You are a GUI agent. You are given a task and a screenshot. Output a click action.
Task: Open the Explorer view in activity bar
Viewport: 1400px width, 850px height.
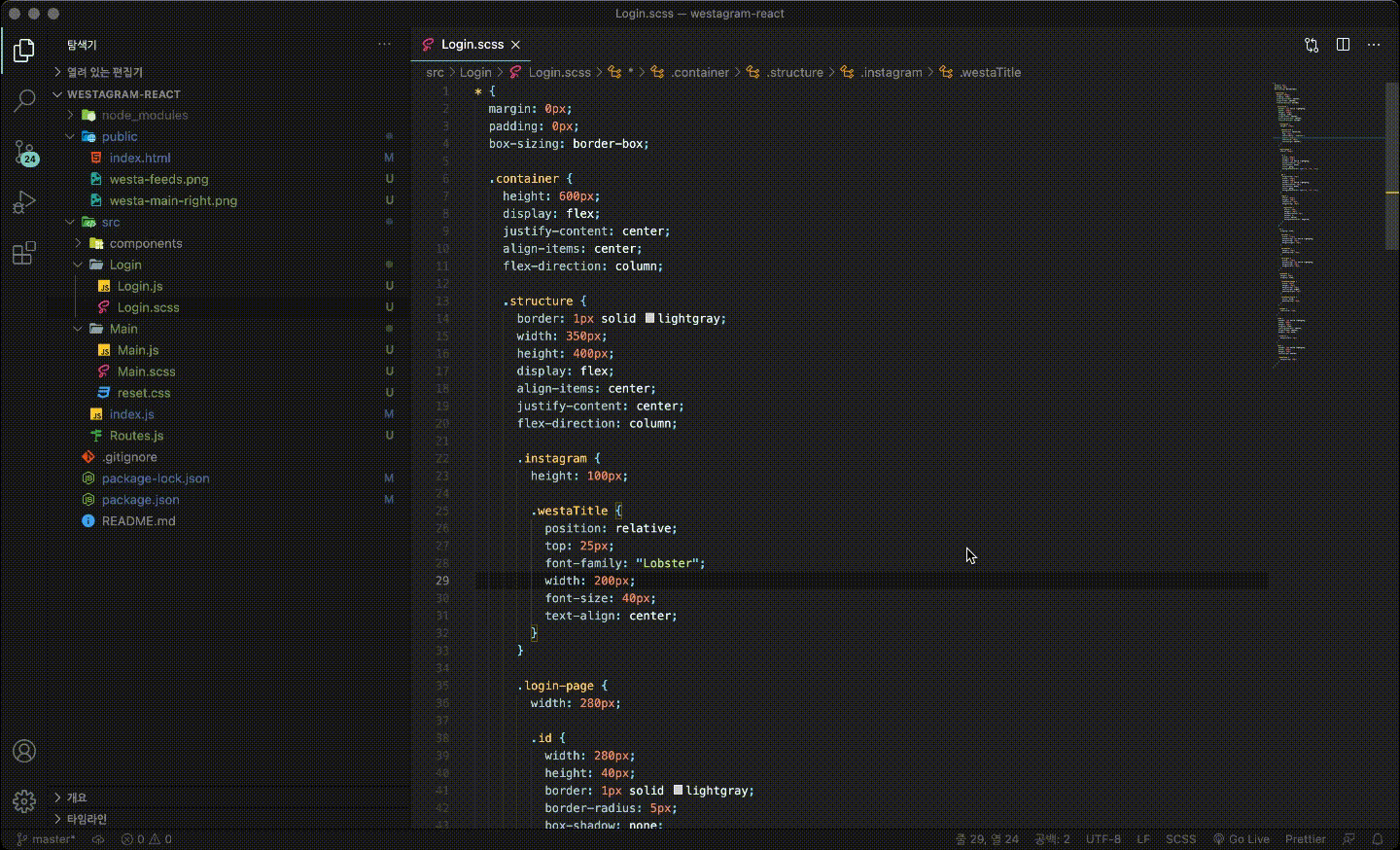[x=24, y=50]
